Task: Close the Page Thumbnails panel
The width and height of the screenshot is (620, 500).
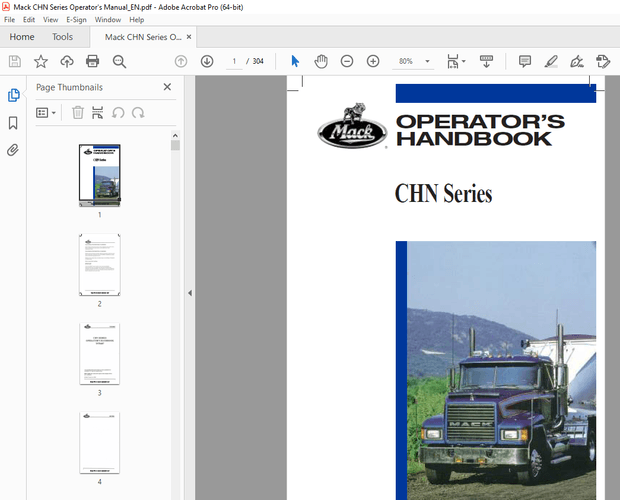Action: [x=167, y=87]
